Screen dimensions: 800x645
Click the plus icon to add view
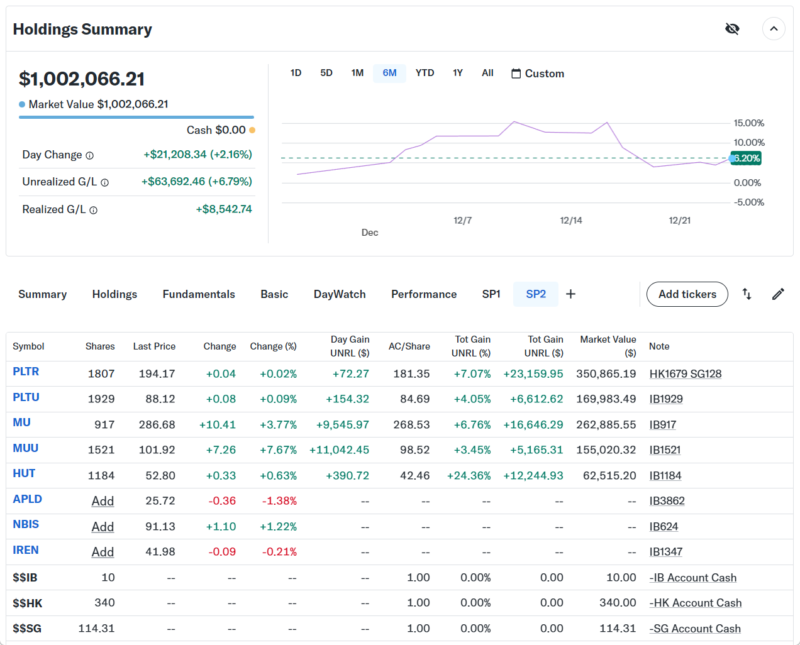click(x=571, y=294)
